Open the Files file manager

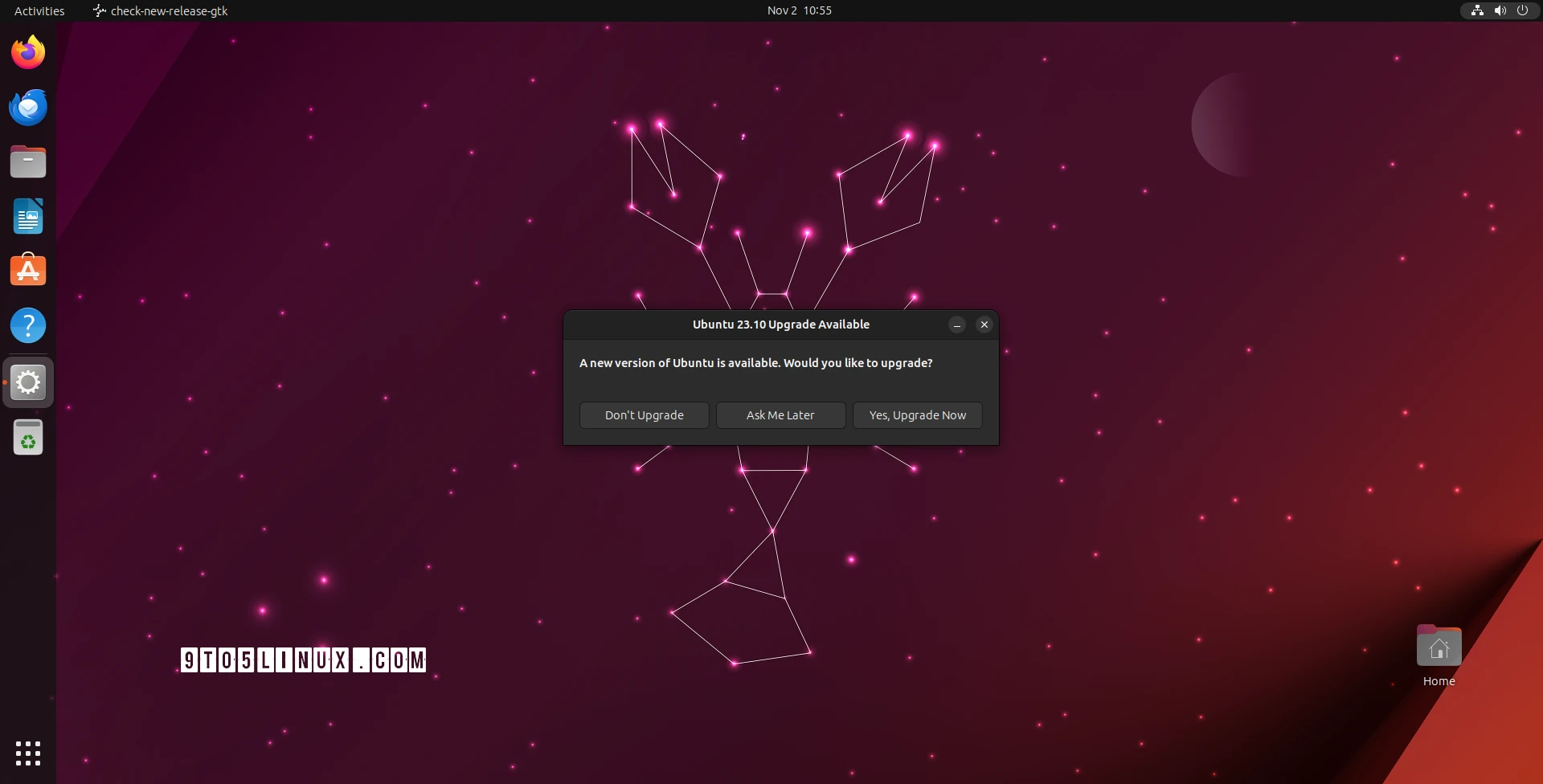pyautogui.click(x=28, y=161)
